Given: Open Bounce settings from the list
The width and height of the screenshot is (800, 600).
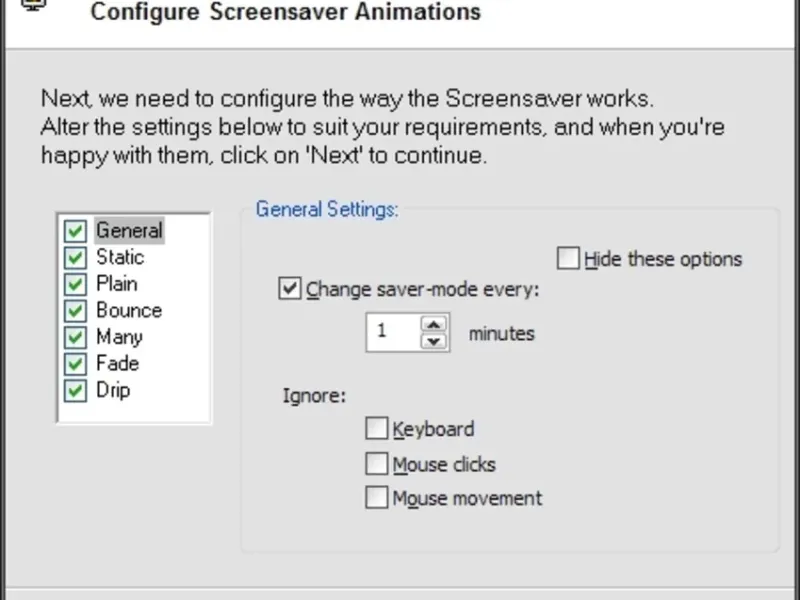Looking at the screenshot, I should coord(129,311).
